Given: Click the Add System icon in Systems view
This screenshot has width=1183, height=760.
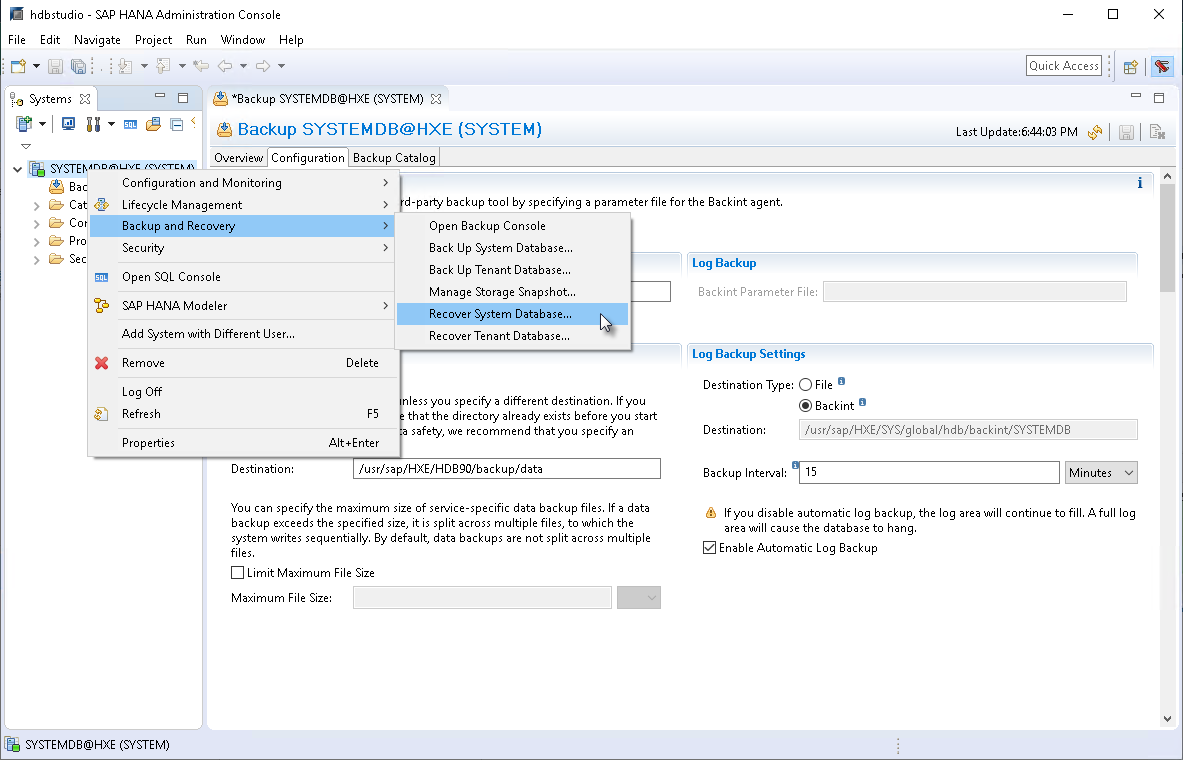Looking at the screenshot, I should coord(22,123).
